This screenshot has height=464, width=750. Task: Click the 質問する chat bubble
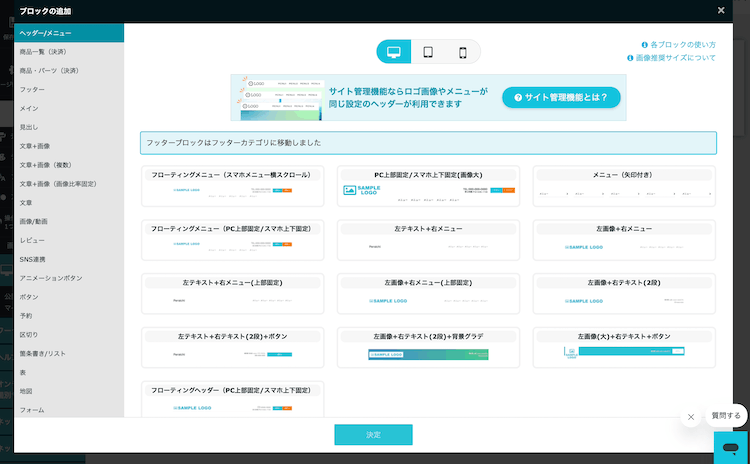726,415
